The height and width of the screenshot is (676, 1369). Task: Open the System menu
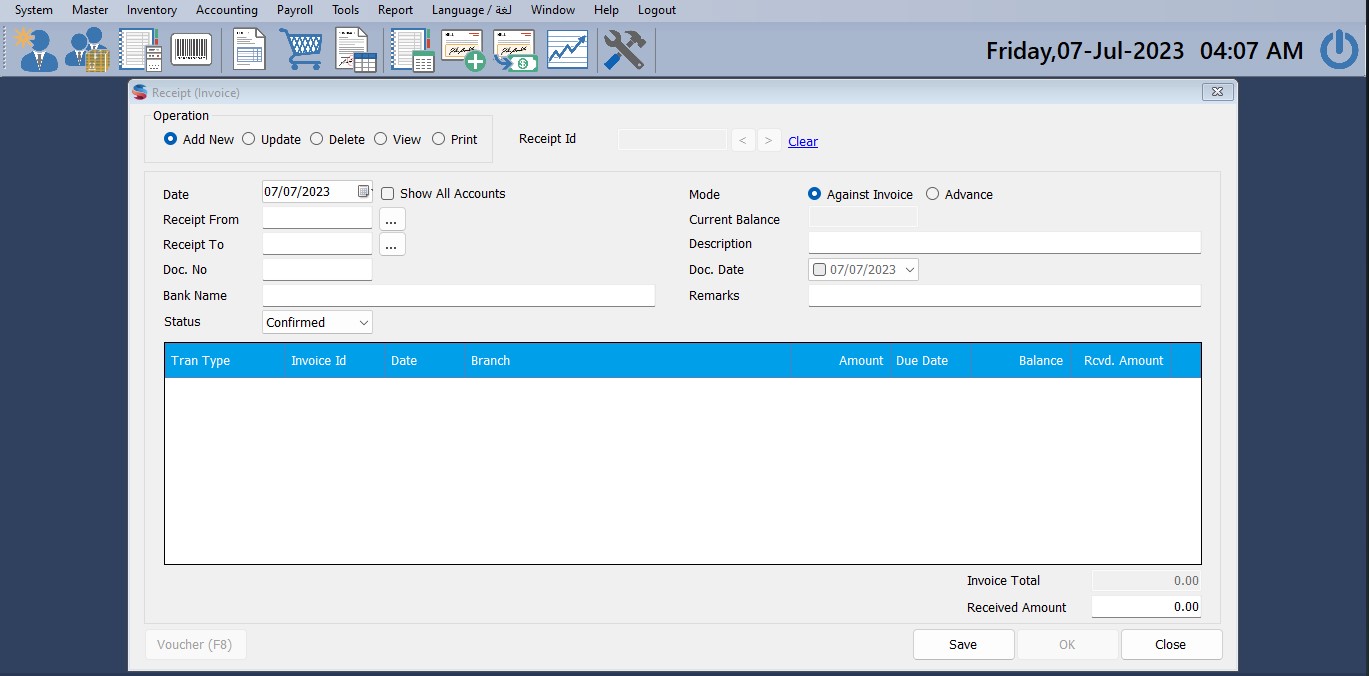point(34,10)
